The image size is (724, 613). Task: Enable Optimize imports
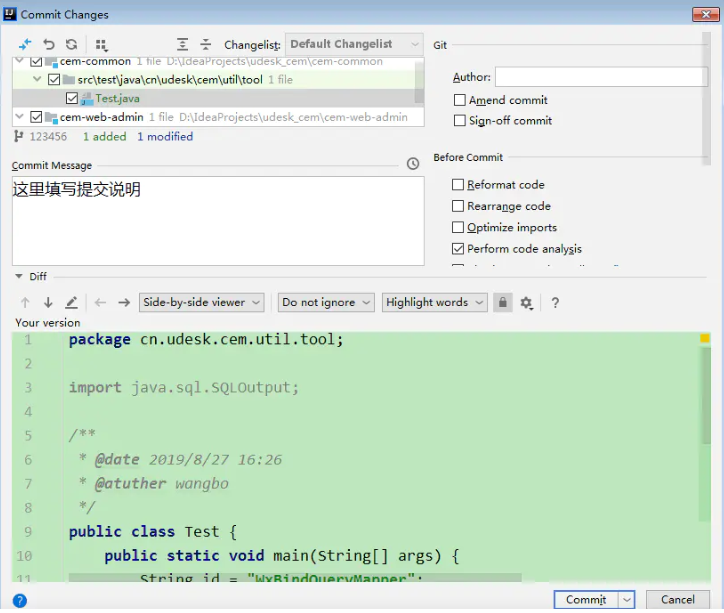458,227
